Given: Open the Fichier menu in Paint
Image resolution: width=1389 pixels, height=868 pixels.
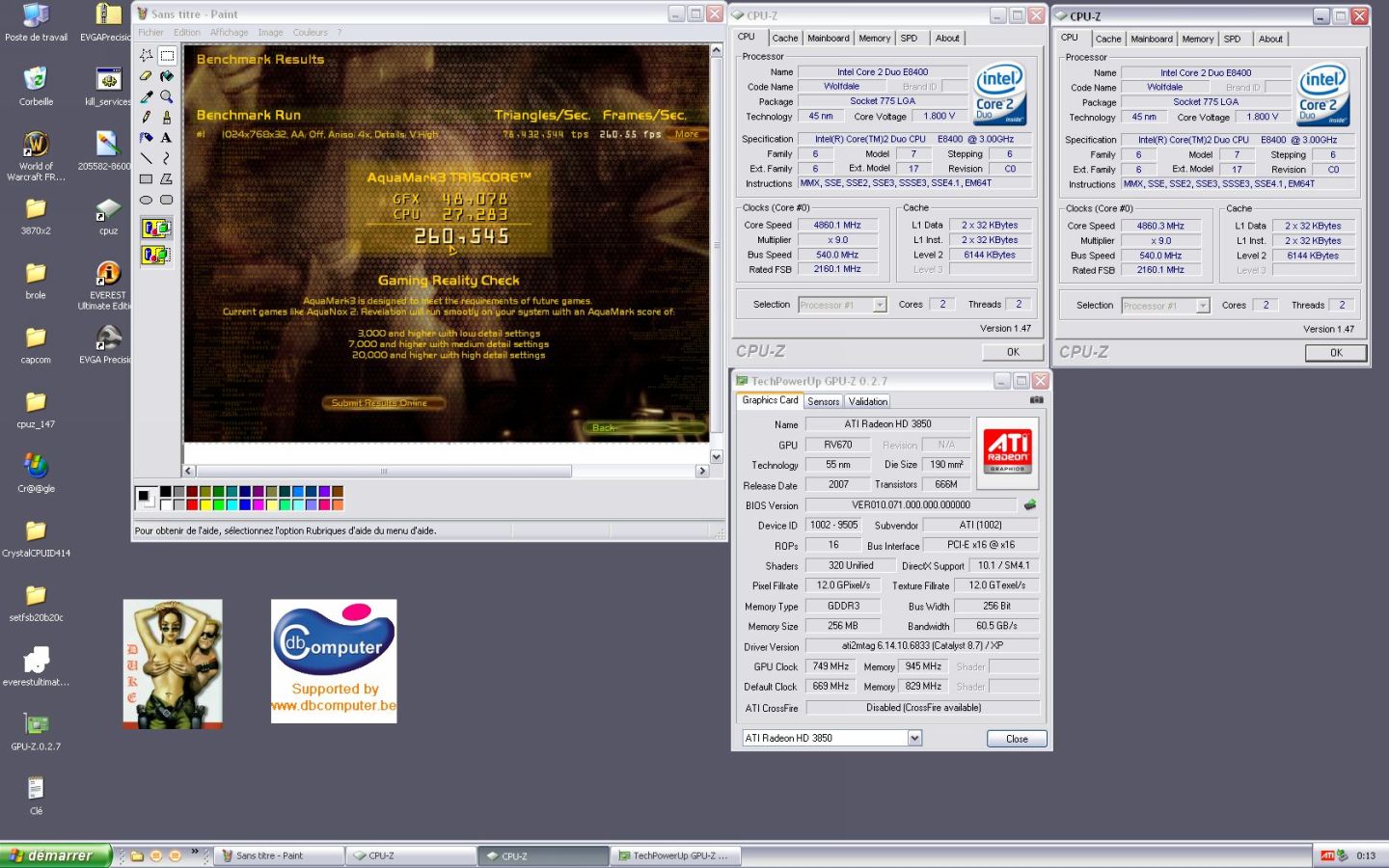Looking at the screenshot, I should [x=150, y=32].
